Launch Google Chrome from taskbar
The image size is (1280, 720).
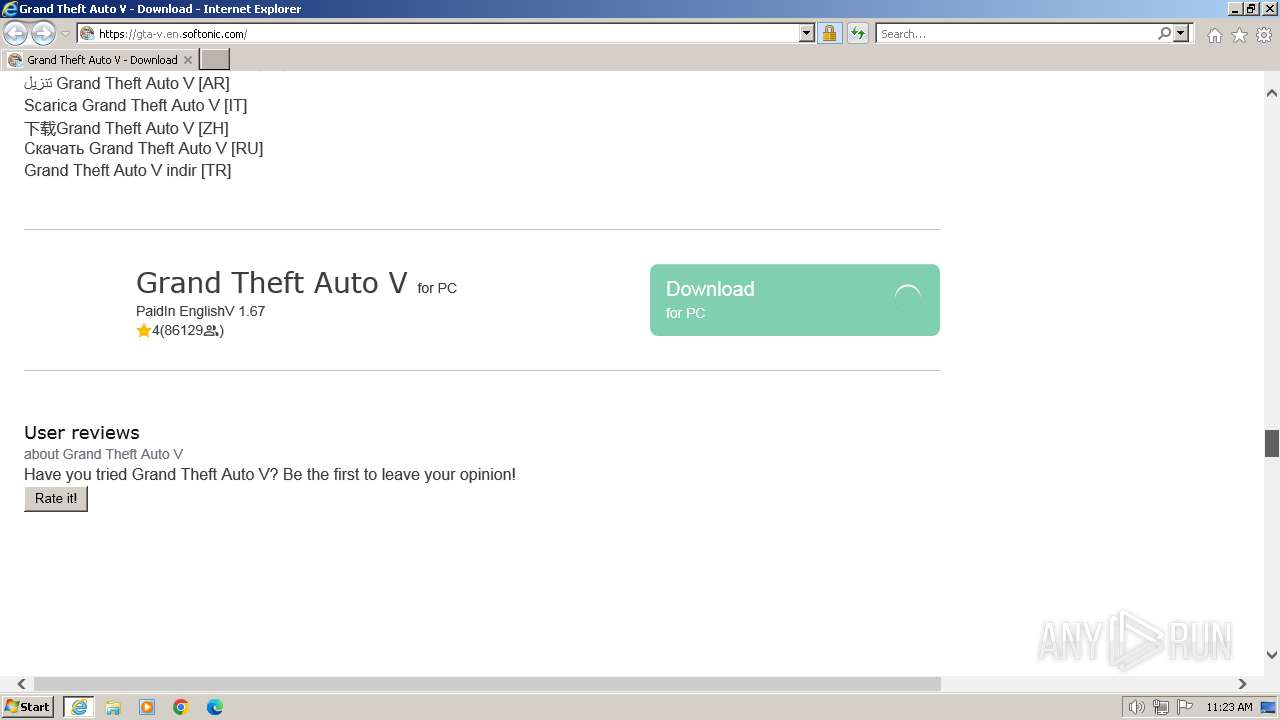pos(181,707)
